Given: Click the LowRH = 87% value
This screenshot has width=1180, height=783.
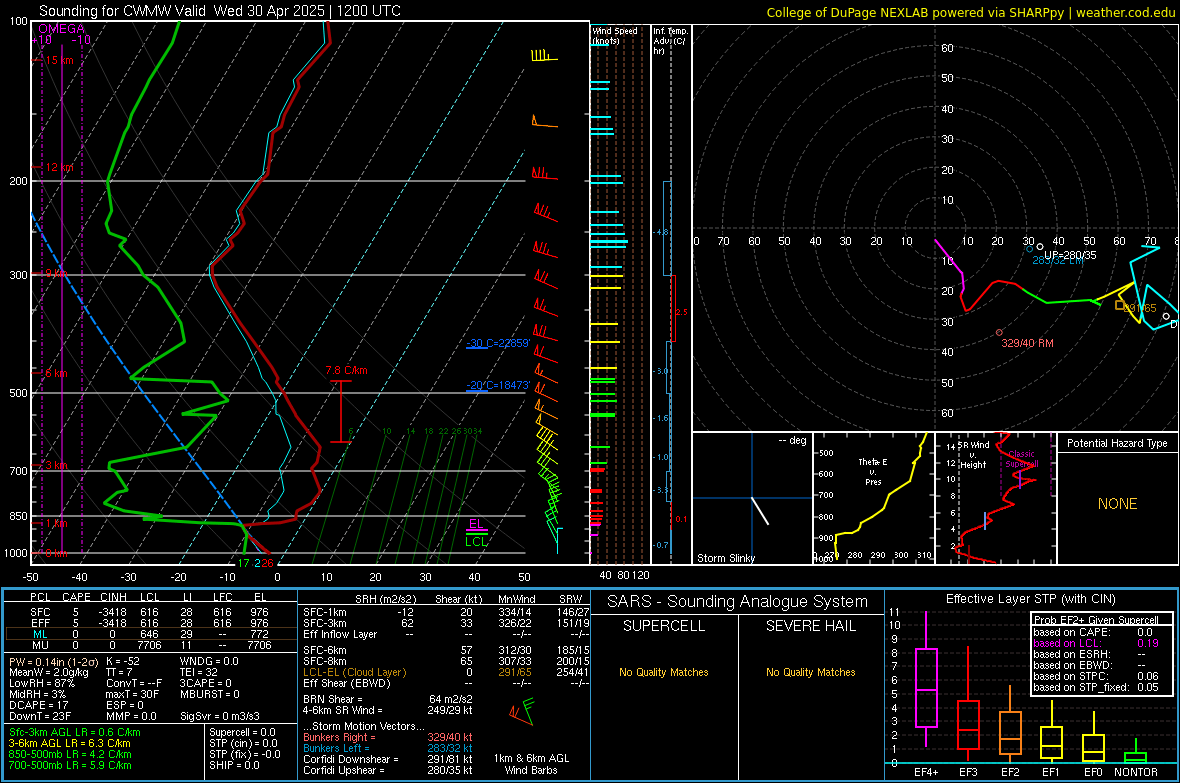Looking at the screenshot, I should click(x=42, y=683).
